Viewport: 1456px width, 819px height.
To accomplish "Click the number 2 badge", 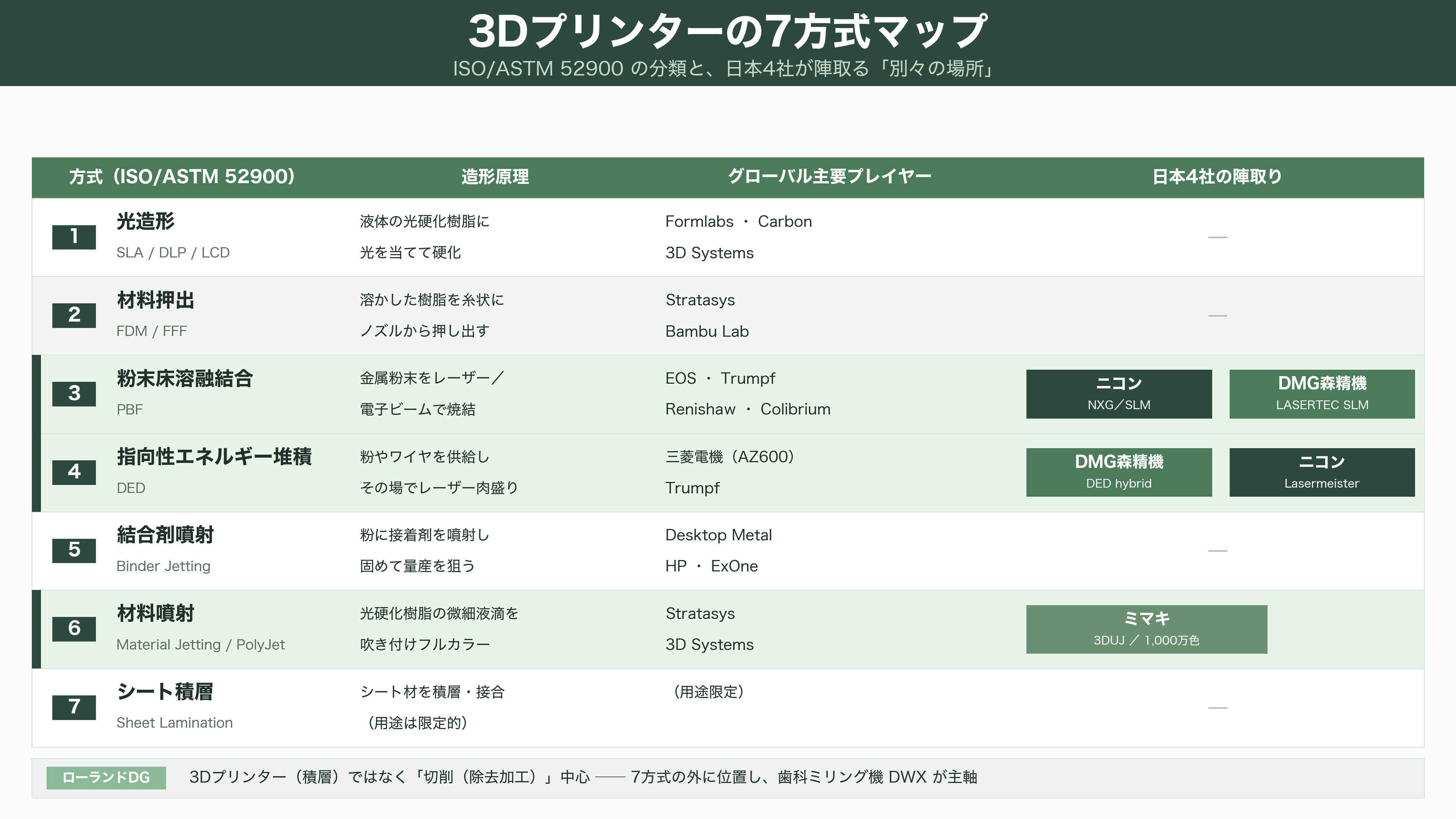I will pyautogui.click(x=74, y=315).
